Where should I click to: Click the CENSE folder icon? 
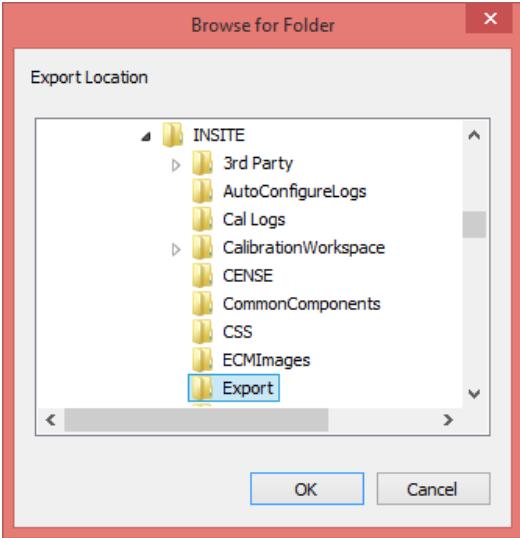point(202,276)
